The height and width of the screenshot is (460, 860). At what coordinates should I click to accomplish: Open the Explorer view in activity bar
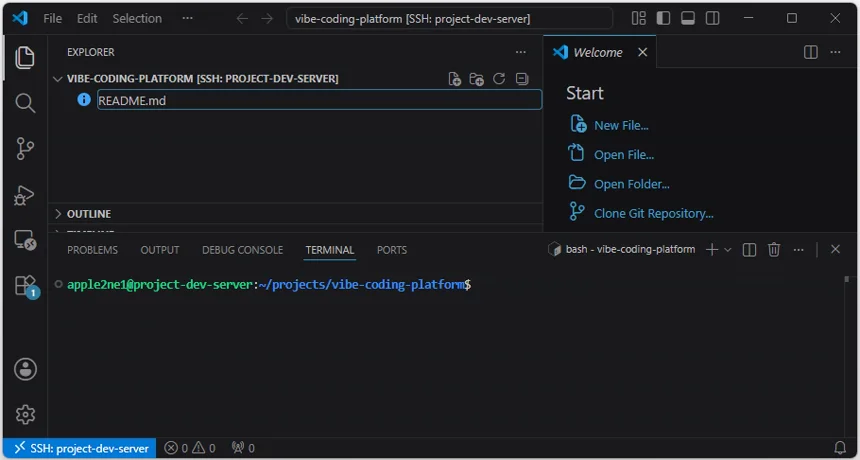tap(25, 58)
